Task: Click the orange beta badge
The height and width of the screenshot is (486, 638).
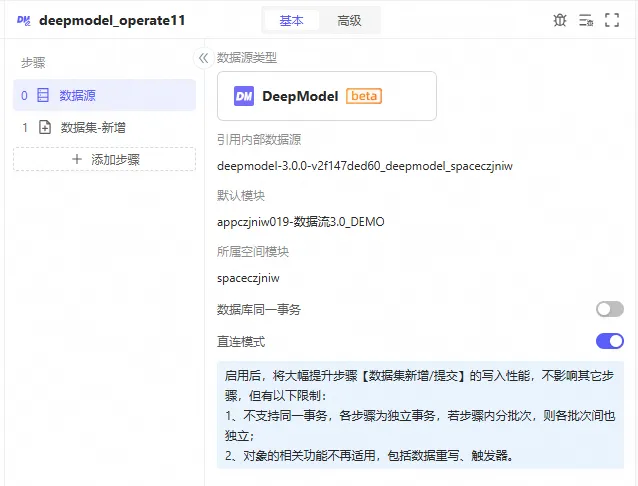Action: pyautogui.click(x=364, y=96)
